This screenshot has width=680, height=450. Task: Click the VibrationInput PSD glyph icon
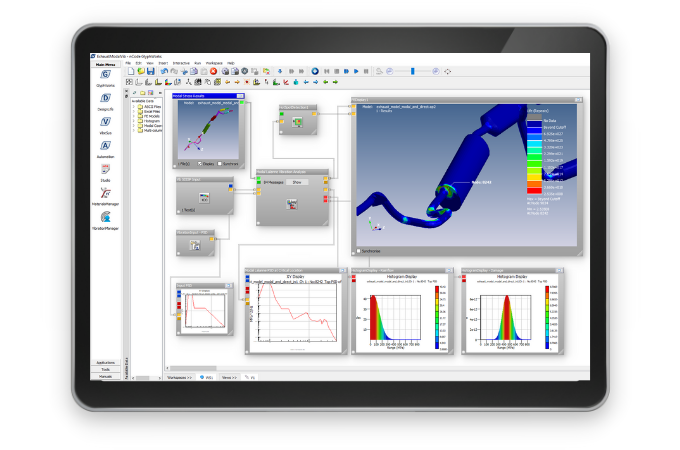[195, 245]
